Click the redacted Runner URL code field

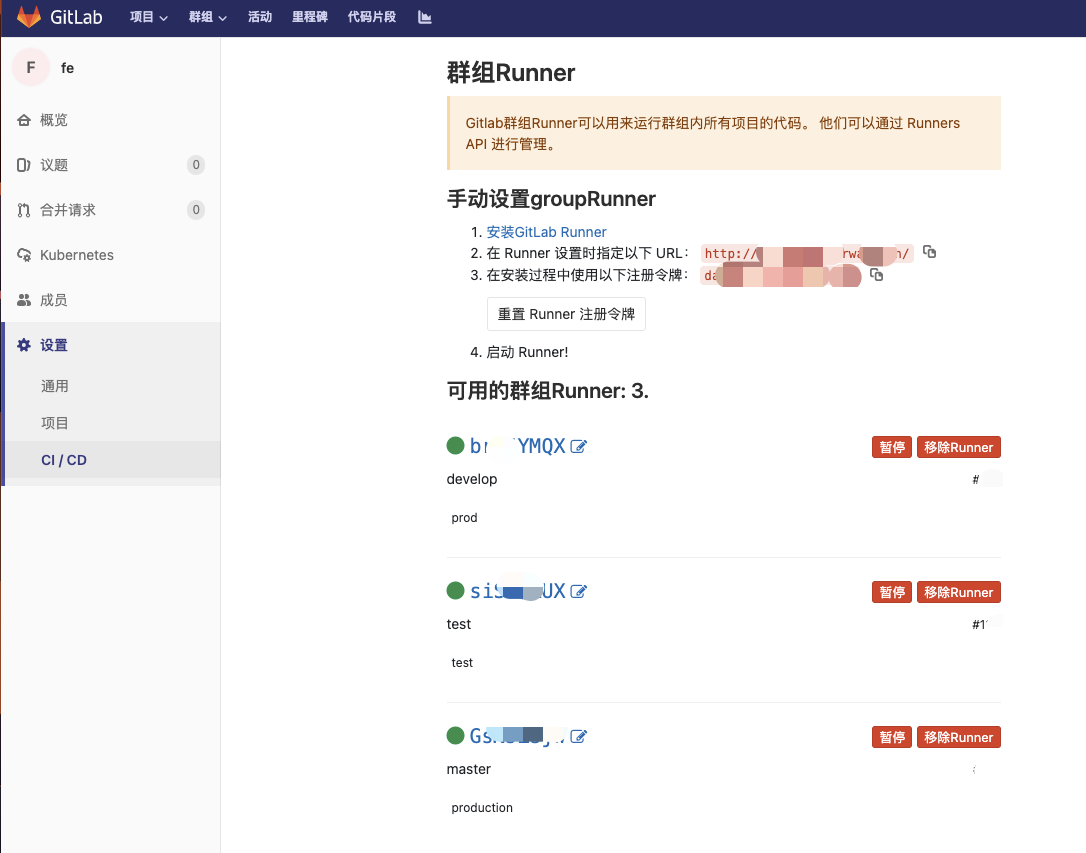point(807,253)
